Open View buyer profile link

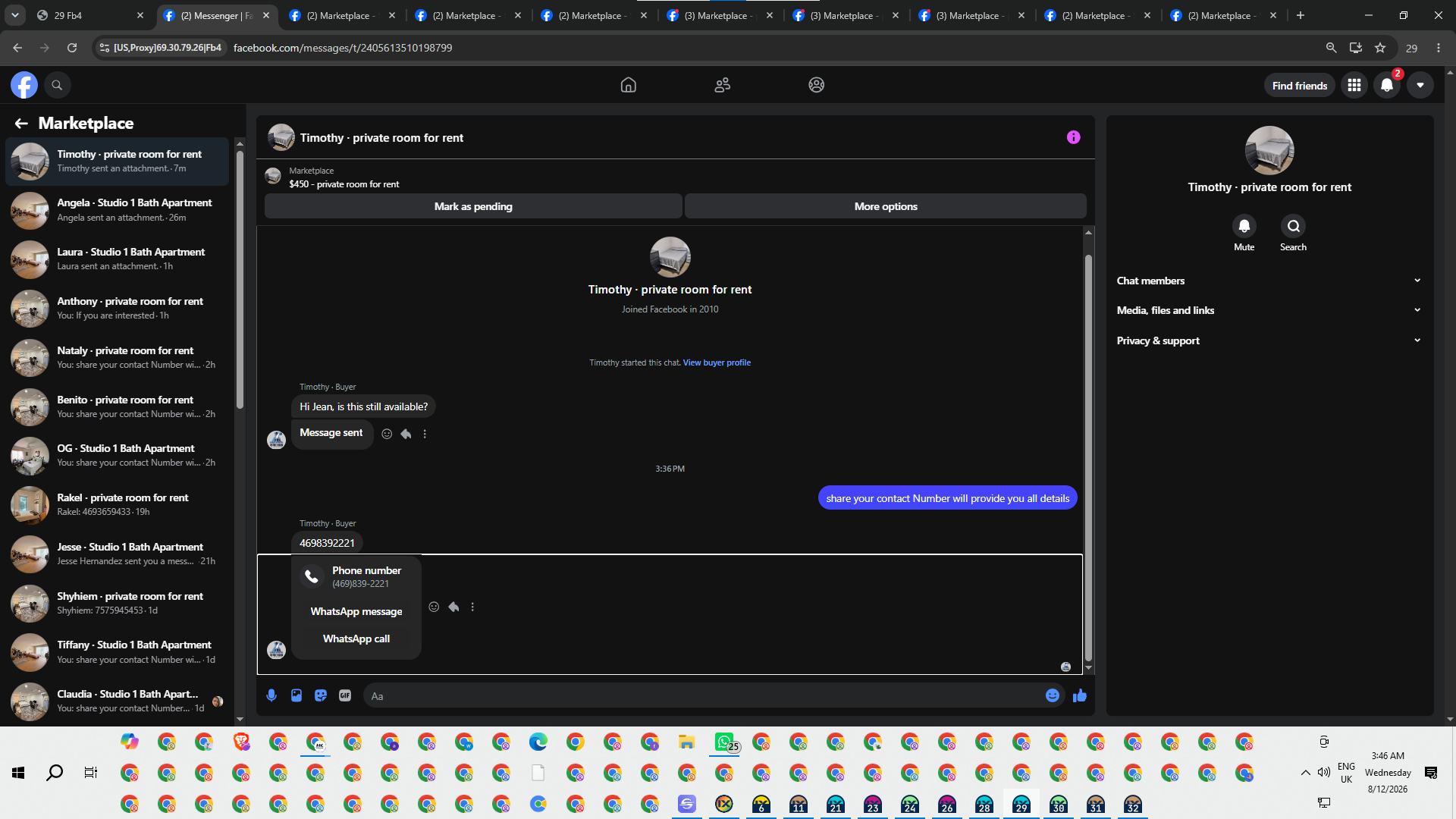click(x=717, y=362)
